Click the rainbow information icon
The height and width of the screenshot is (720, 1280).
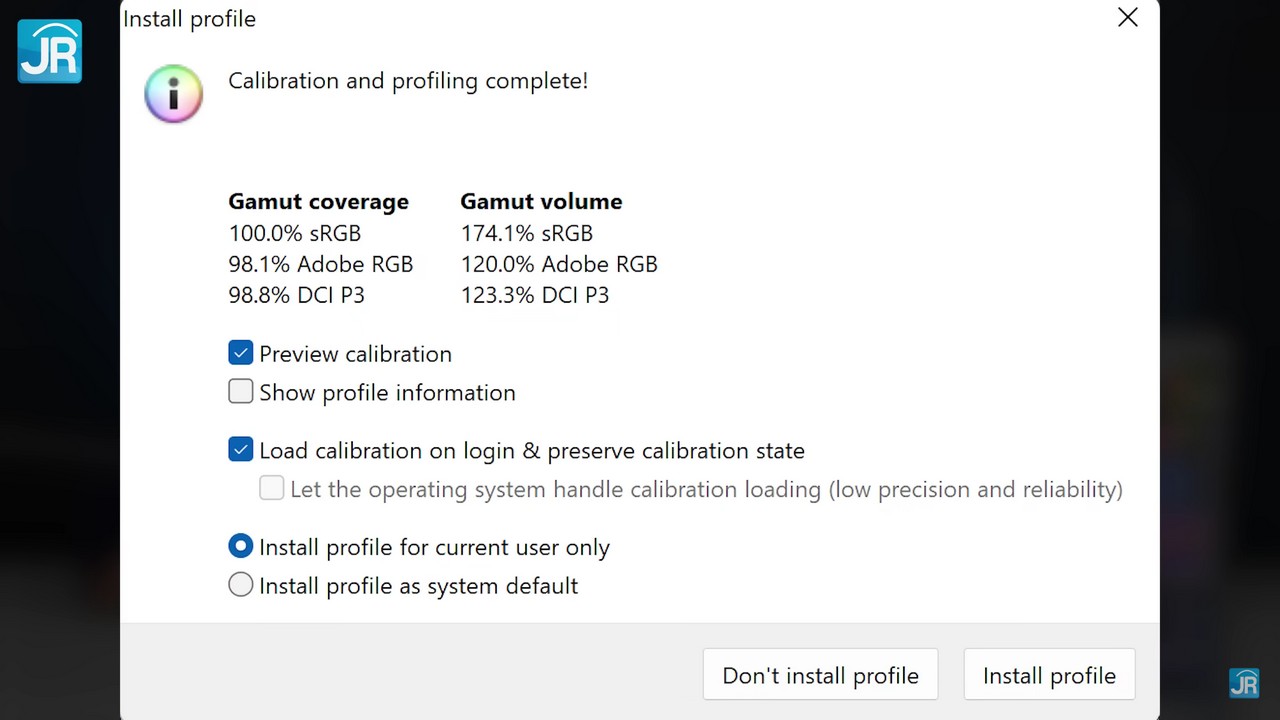pyautogui.click(x=173, y=94)
